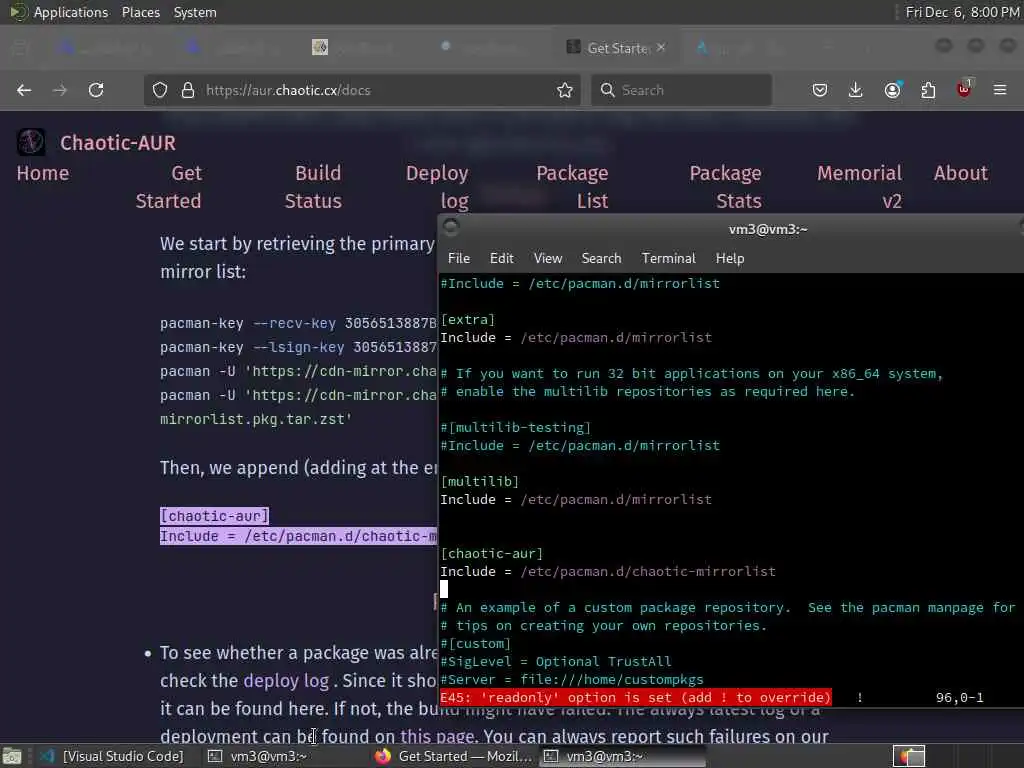Open the terminal Help menu
Image resolution: width=1024 pixels, height=768 pixels.
coord(730,258)
